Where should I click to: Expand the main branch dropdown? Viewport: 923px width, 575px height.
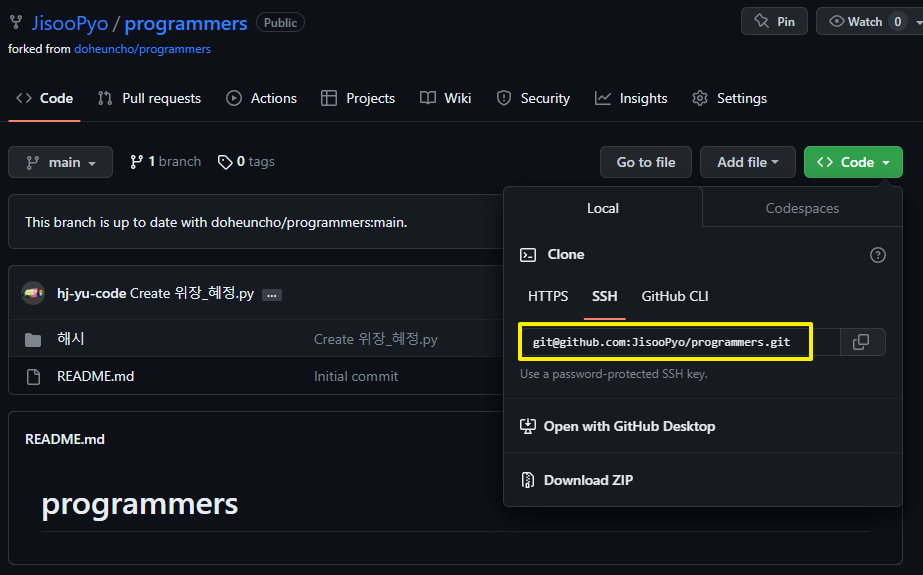pos(60,162)
